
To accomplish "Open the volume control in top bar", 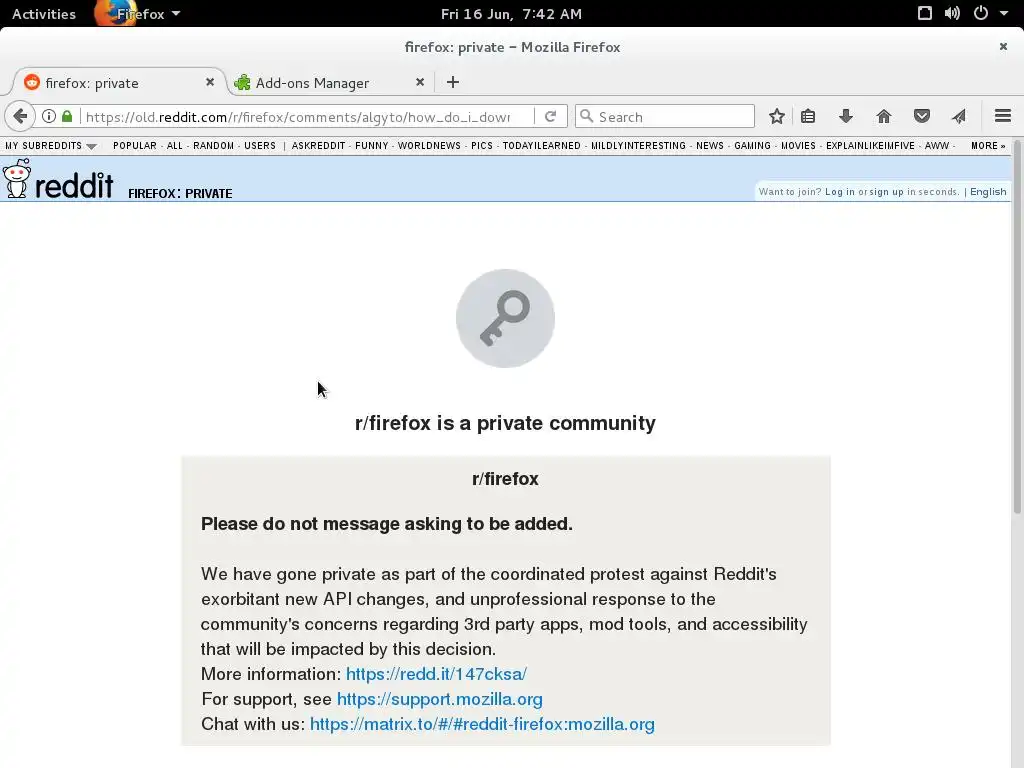I will 952,13.
